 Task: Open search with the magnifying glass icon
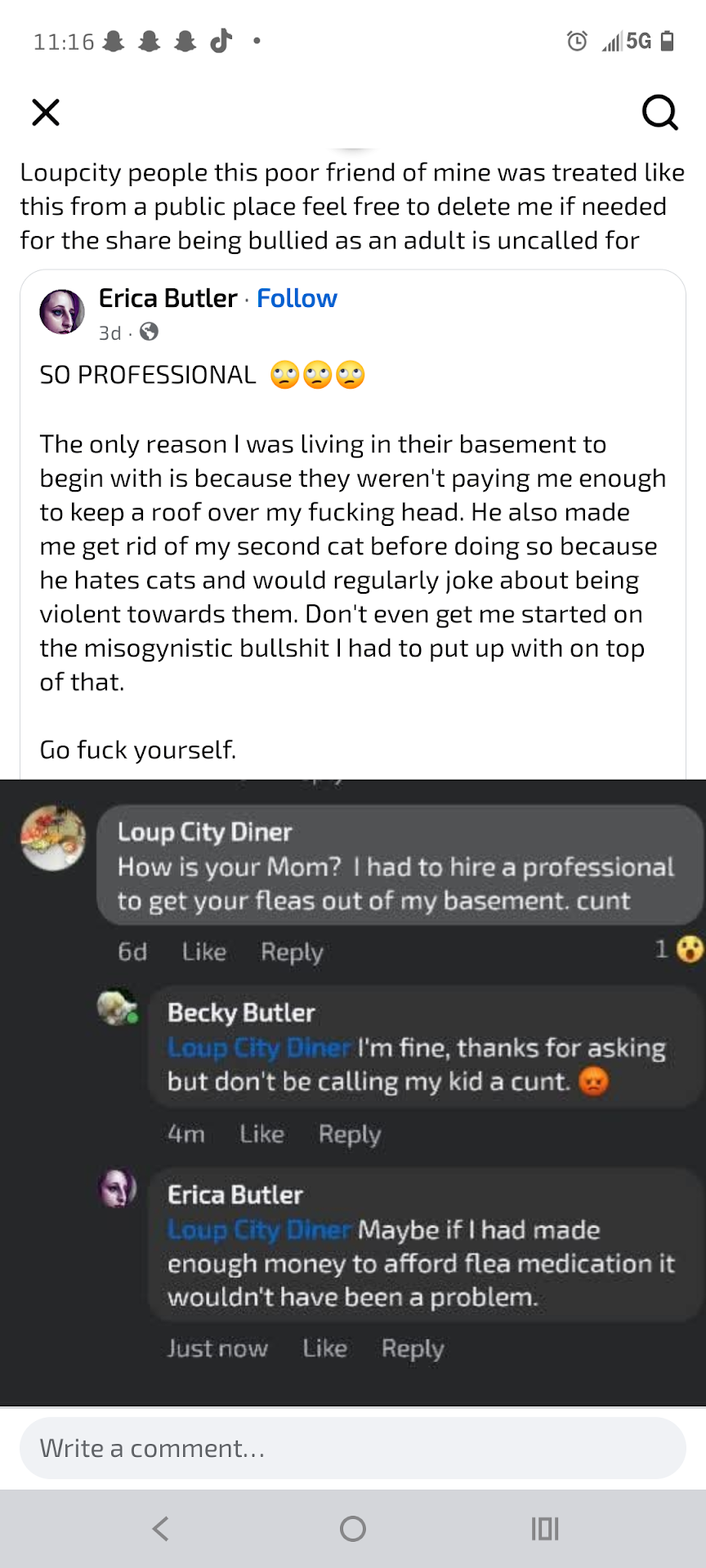(659, 112)
